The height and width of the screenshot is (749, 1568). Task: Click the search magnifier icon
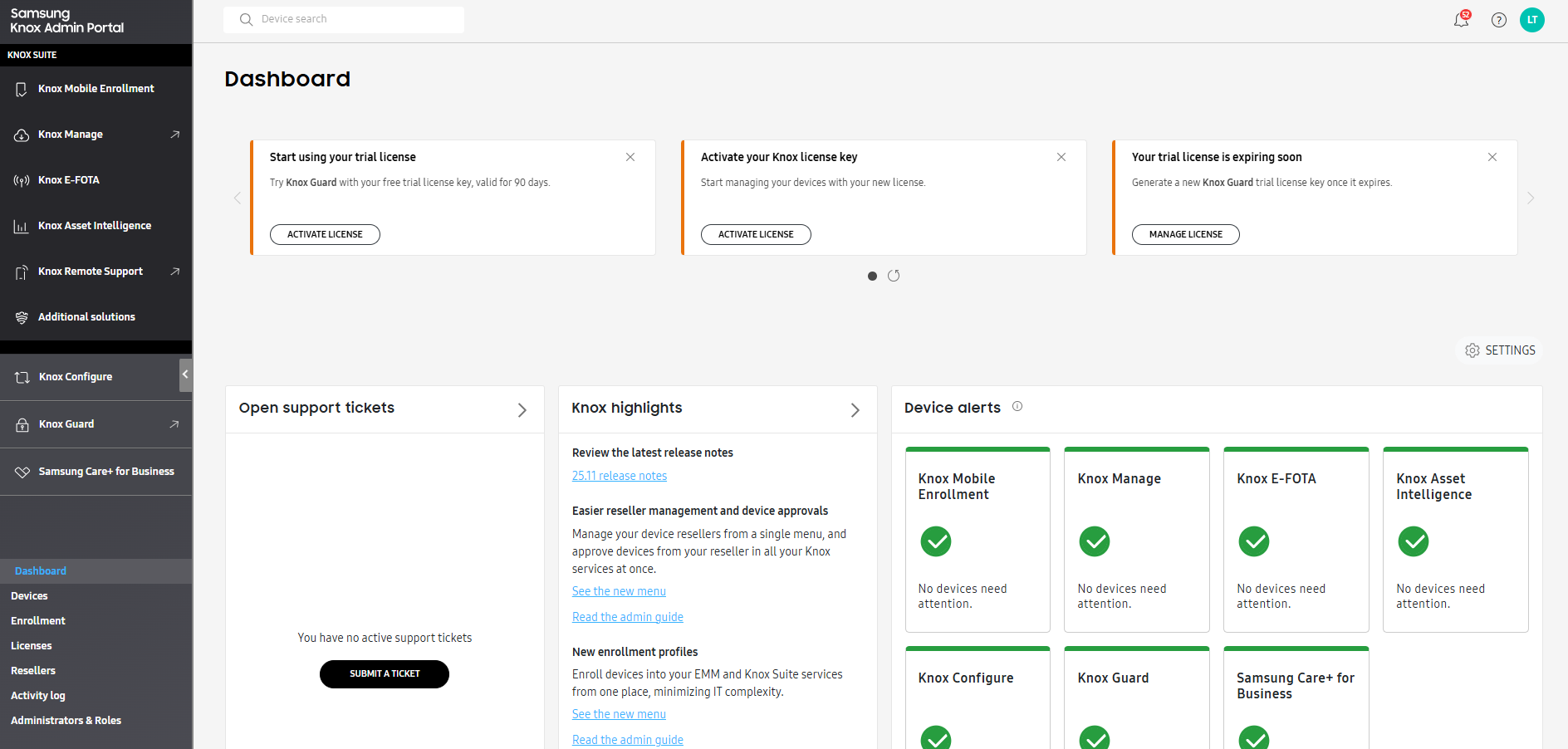coord(246,19)
